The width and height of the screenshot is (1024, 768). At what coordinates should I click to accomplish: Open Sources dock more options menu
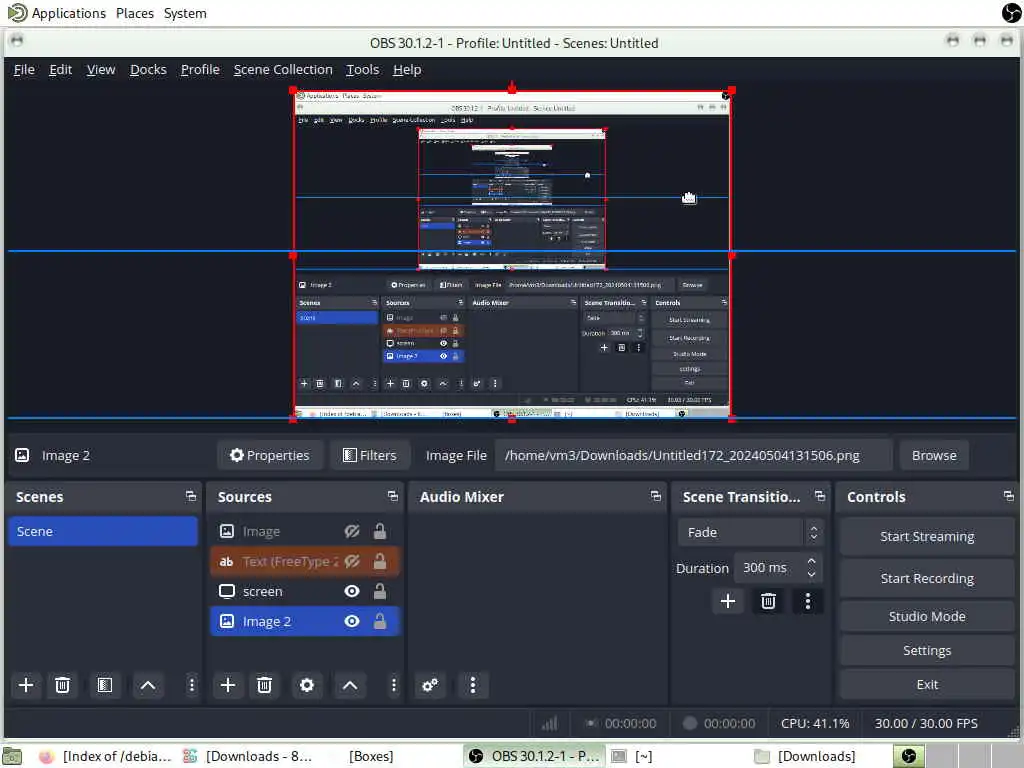click(x=393, y=685)
